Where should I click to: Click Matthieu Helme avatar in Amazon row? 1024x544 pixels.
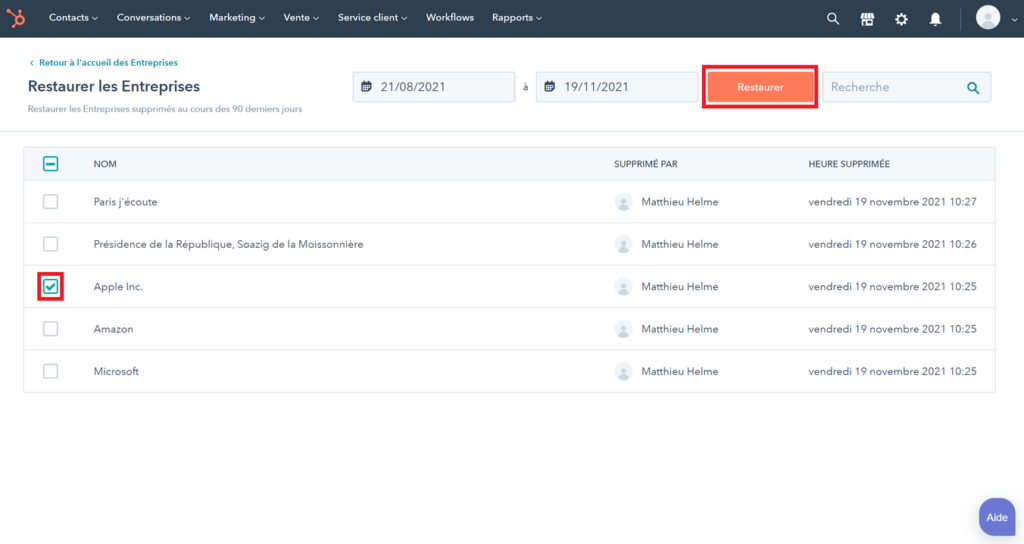[x=623, y=329]
